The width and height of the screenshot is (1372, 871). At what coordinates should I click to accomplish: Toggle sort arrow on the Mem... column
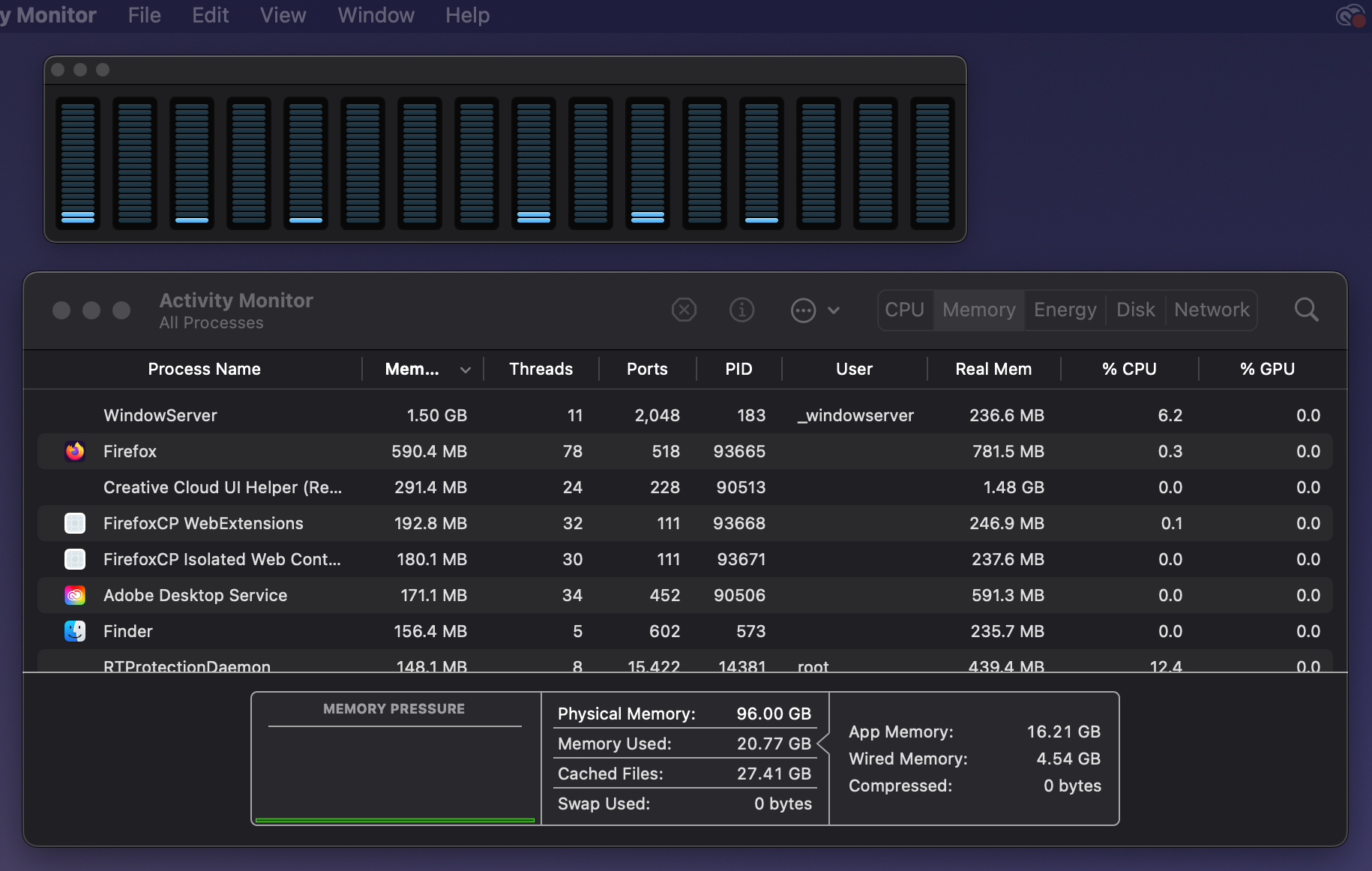point(466,370)
